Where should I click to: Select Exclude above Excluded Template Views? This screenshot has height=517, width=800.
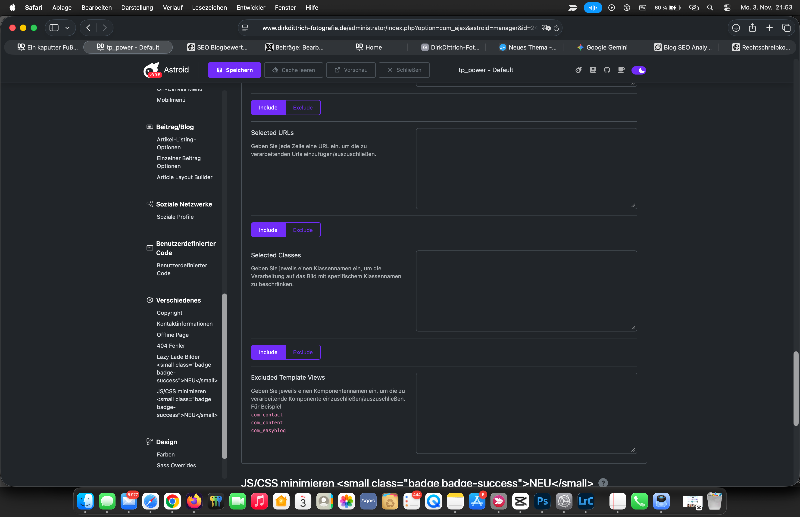tap(303, 352)
